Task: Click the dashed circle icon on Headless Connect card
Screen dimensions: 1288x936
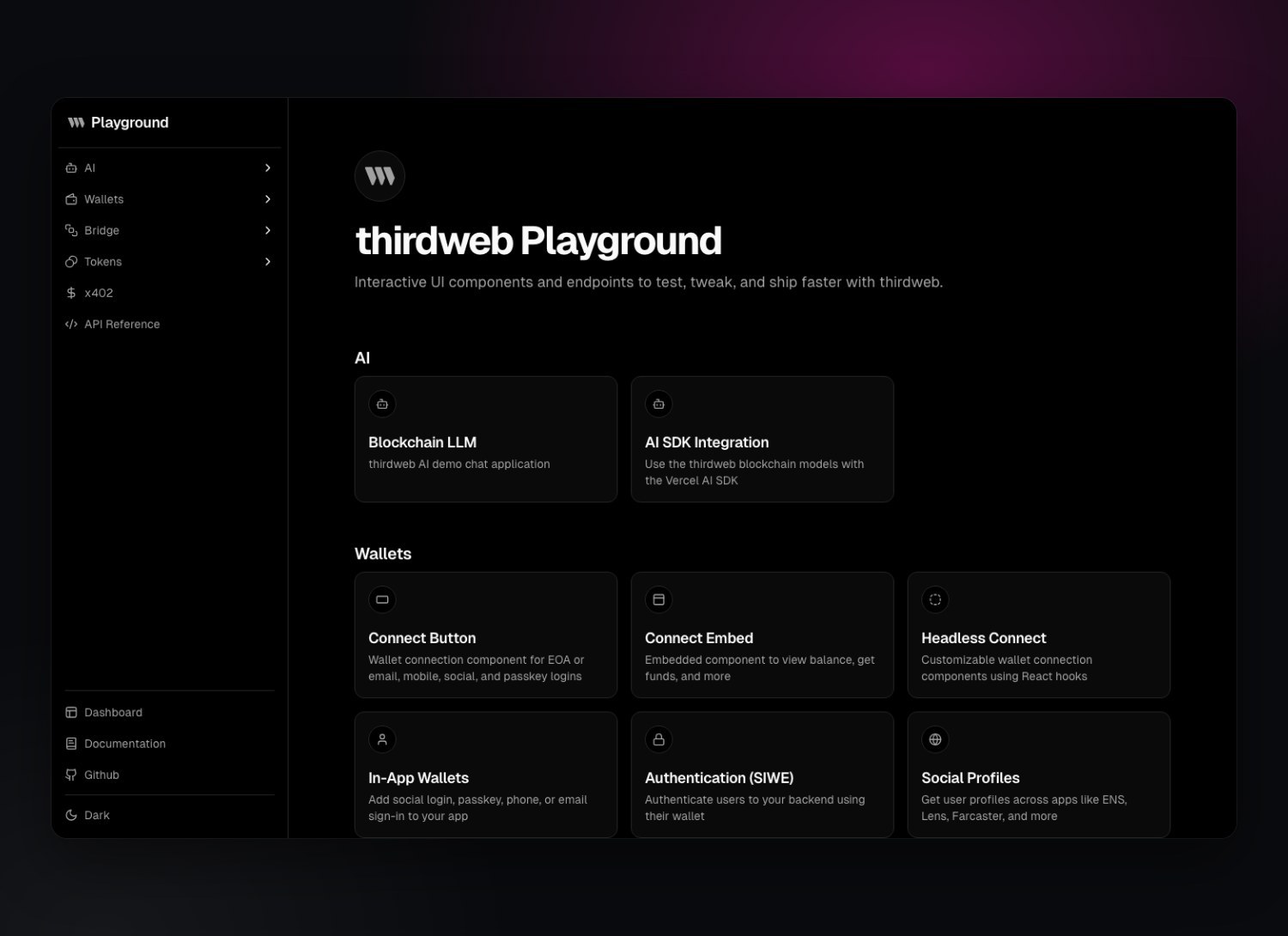Action: click(935, 599)
